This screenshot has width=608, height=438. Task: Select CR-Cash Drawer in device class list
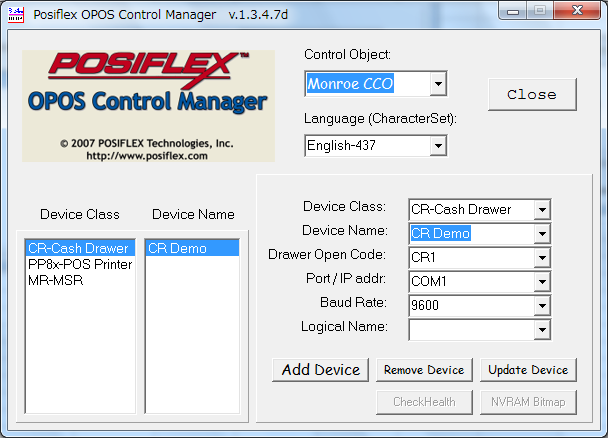[x=80, y=248]
